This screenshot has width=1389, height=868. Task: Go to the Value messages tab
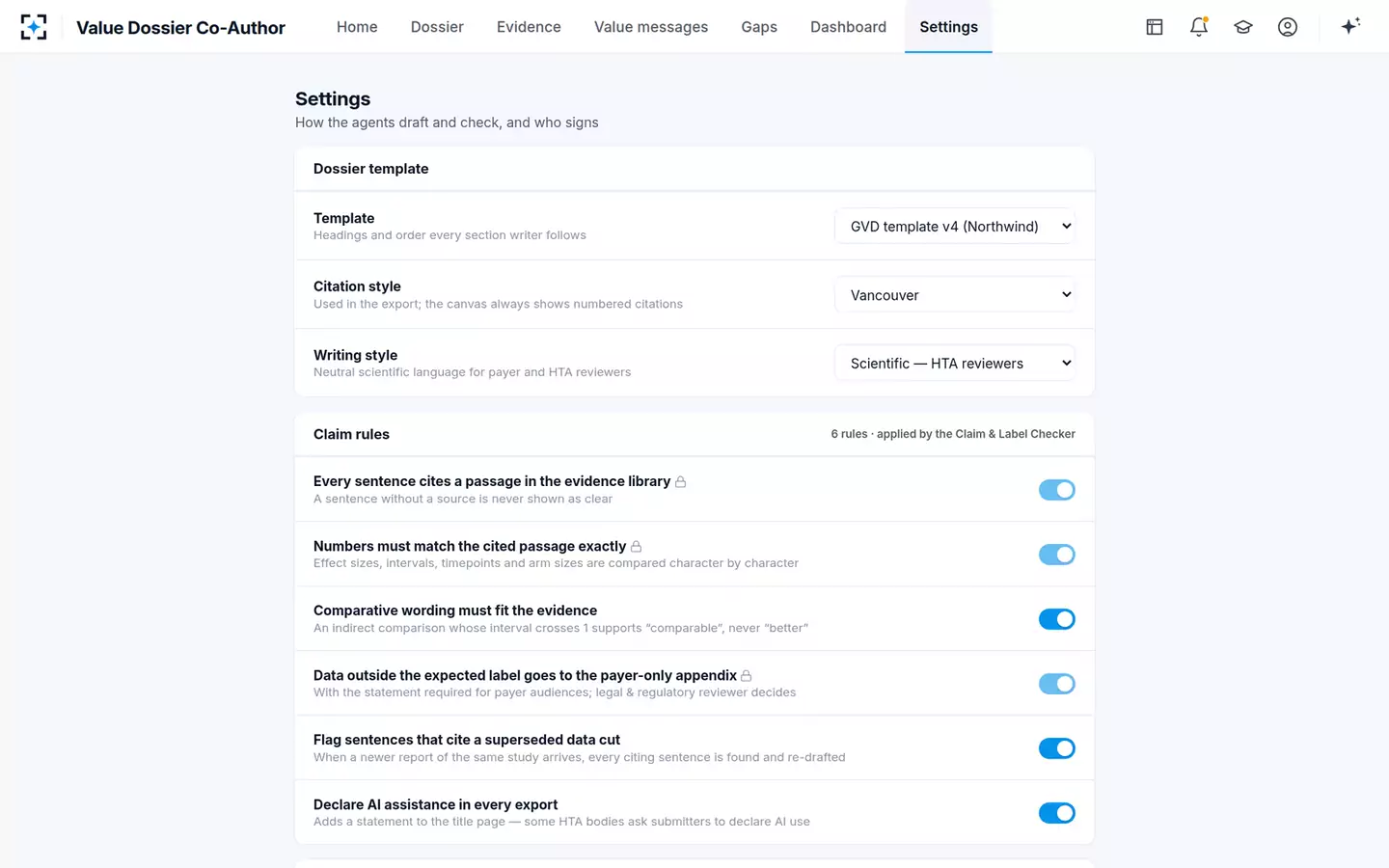pos(651,27)
